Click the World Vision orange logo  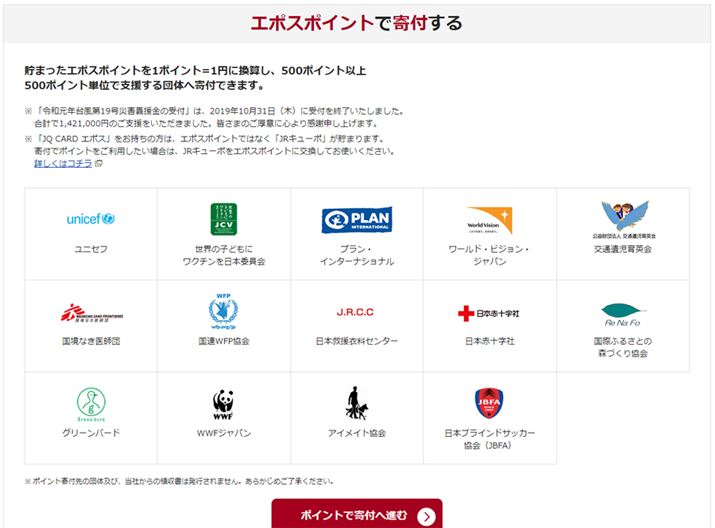489,220
